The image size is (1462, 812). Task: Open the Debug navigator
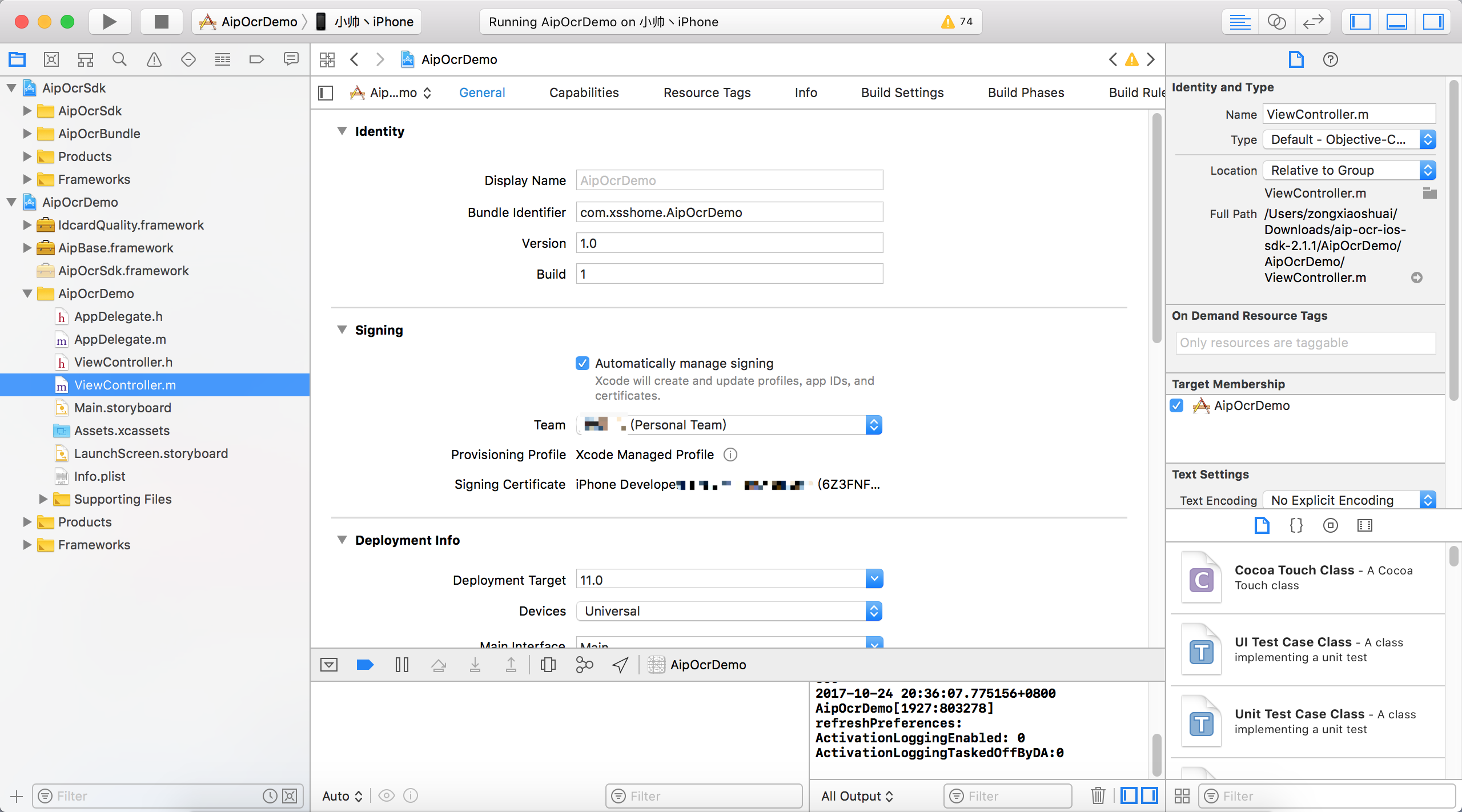[223, 59]
